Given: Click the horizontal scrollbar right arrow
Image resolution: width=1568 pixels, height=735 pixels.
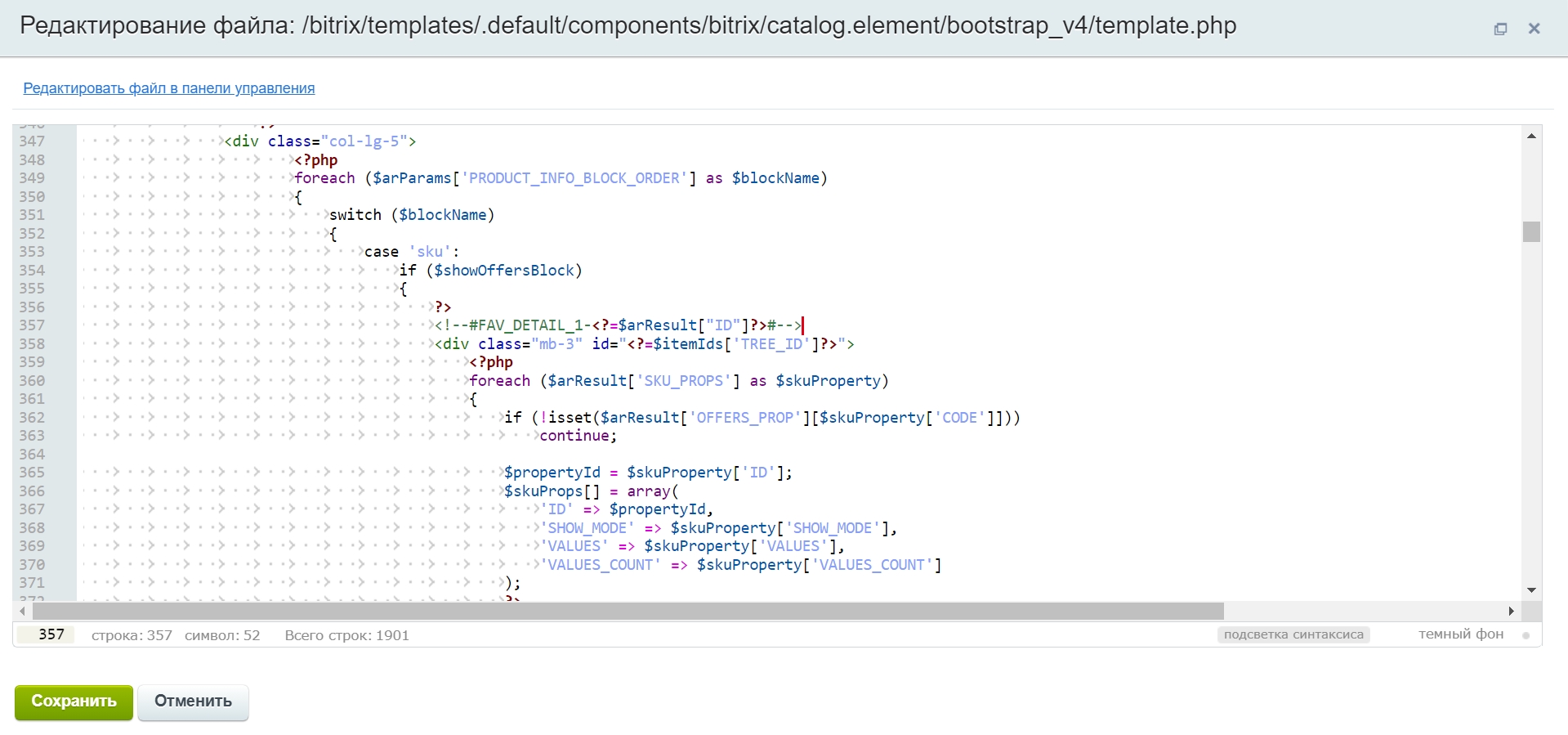Looking at the screenshot, I should pos(1511,611).
